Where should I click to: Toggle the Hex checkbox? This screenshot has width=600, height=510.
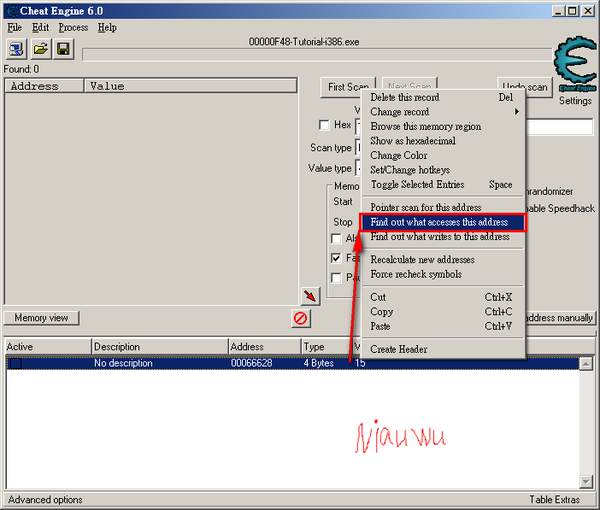(x=324, y=125)
